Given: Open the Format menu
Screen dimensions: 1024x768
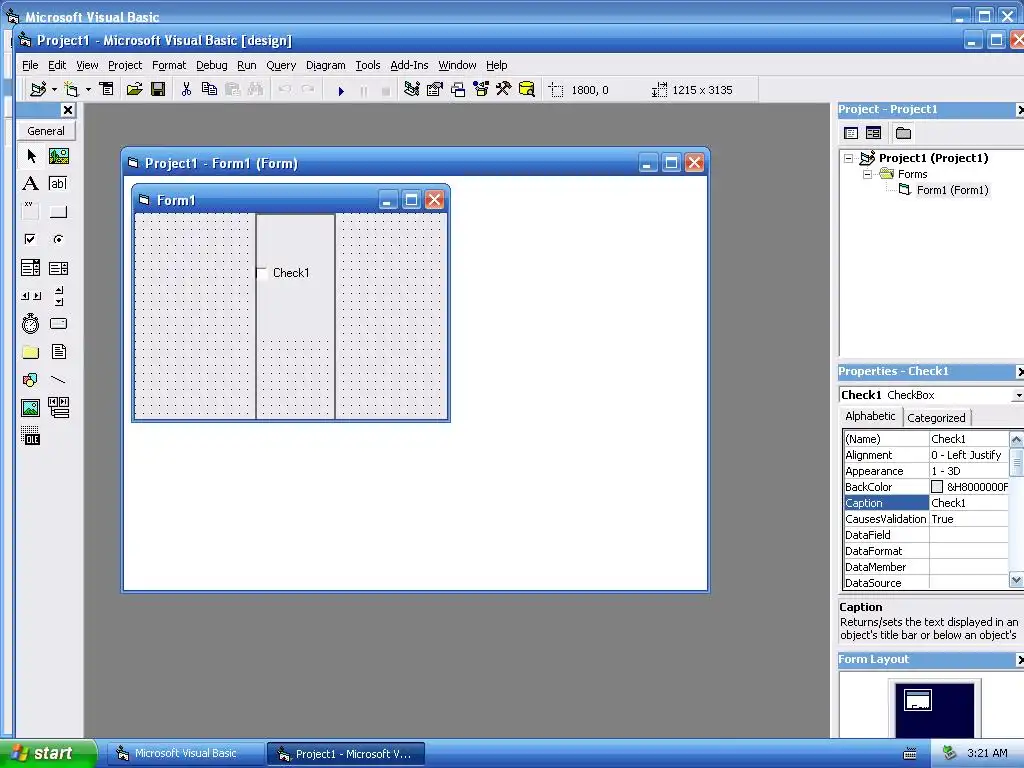Looking at the screenshot, I should coord(169,65).
